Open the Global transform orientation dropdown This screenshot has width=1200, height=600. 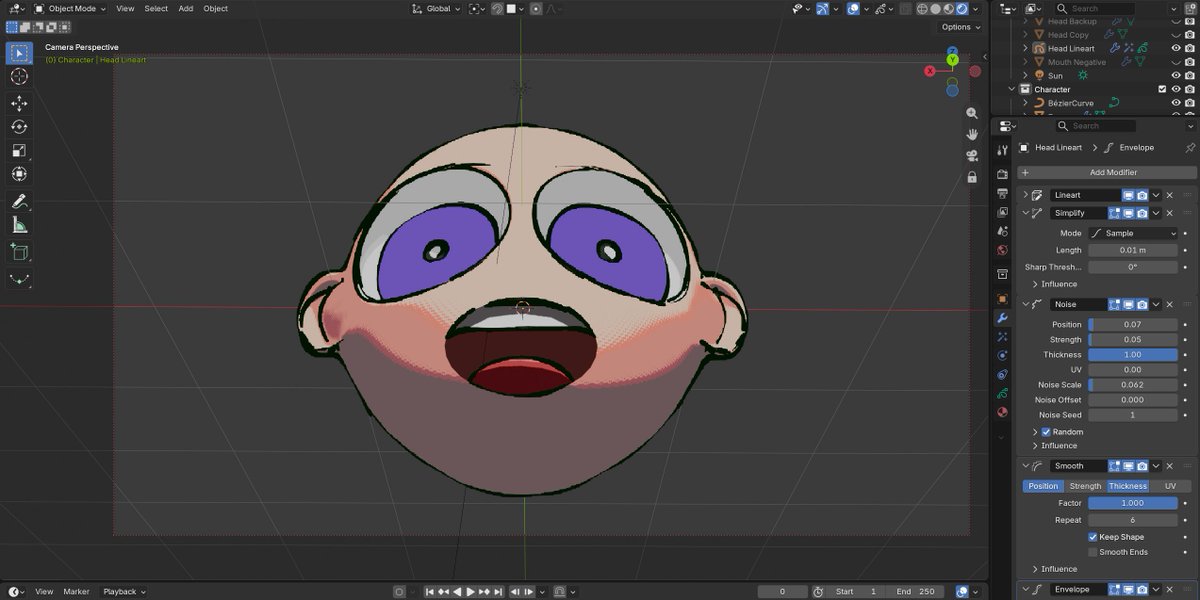coord(436,9)
